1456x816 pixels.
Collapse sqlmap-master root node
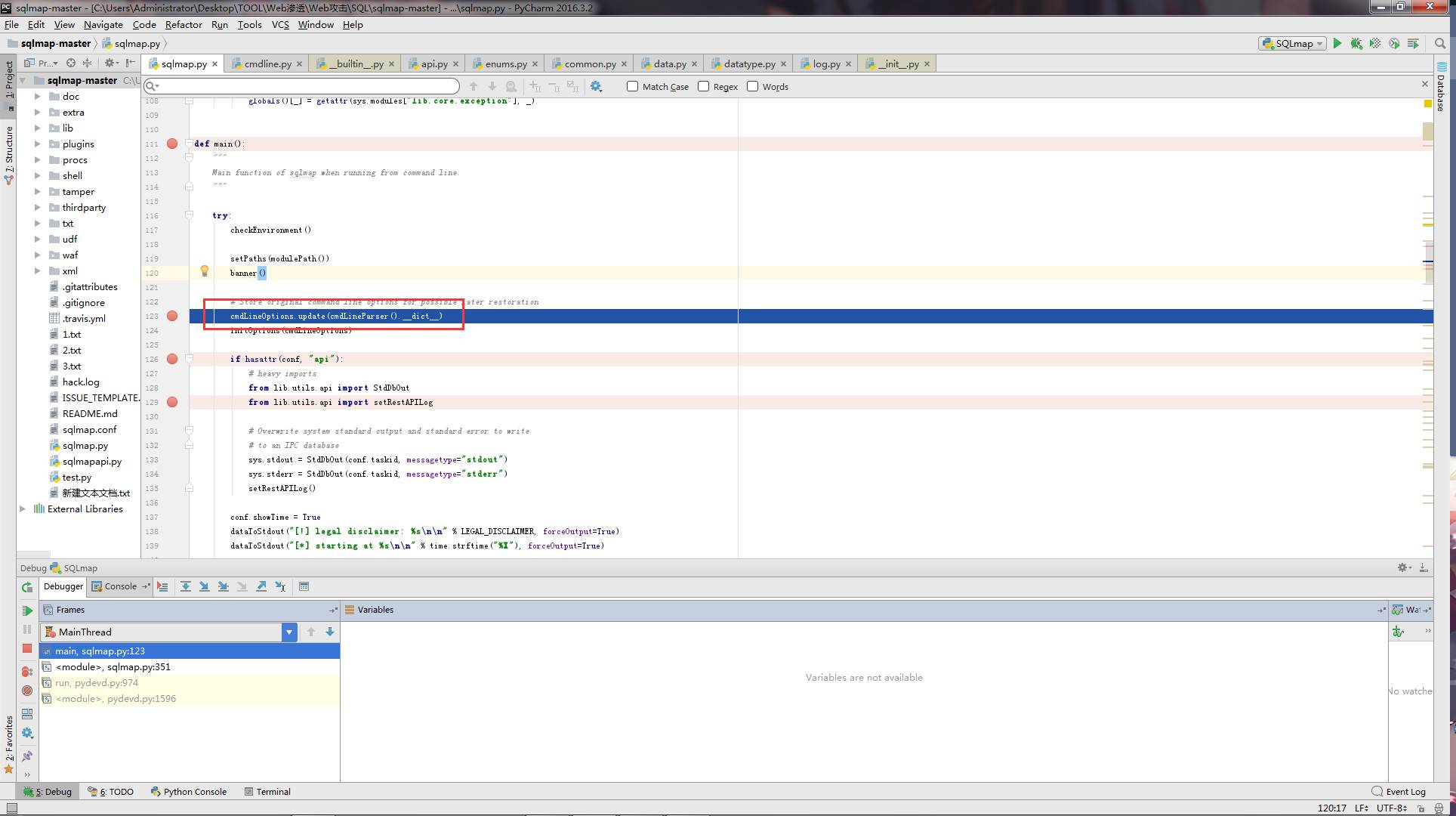point(23,81)
